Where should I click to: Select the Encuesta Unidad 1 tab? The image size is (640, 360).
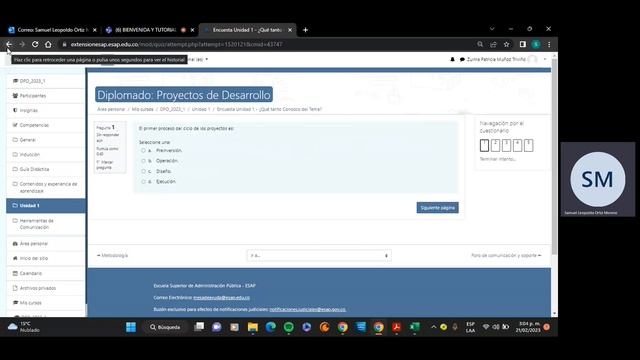[248, 30]
